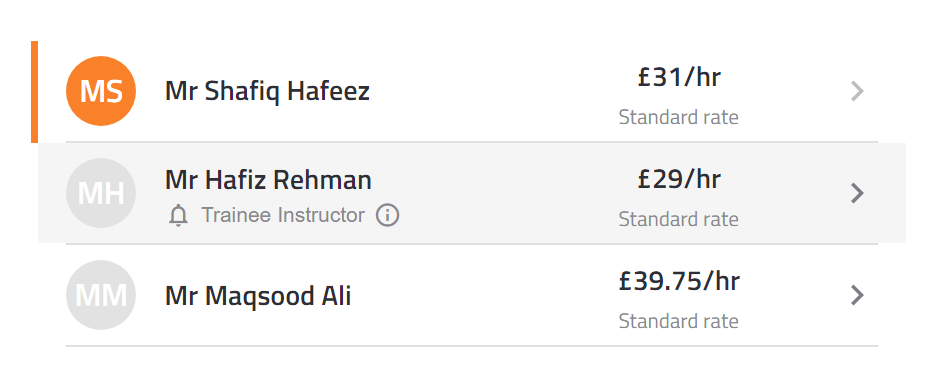Image resolution: width=938 pixels, height=382 pixels.
Task: Click Standard rate under £31/hr
Action: click(678, 117)
